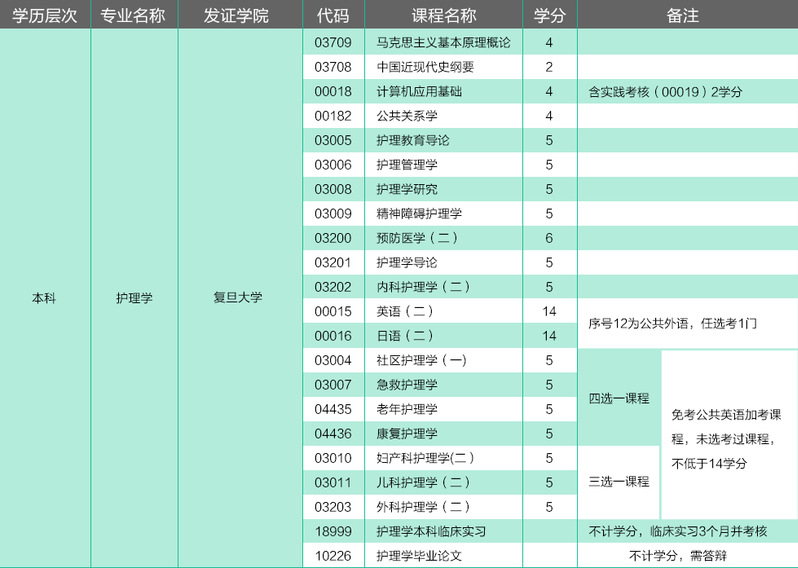Viewport: 798px width, 568px height.
Task: Click 儿科护理学（二）course name
Action: pyautogui.click(x=423, y=482)
